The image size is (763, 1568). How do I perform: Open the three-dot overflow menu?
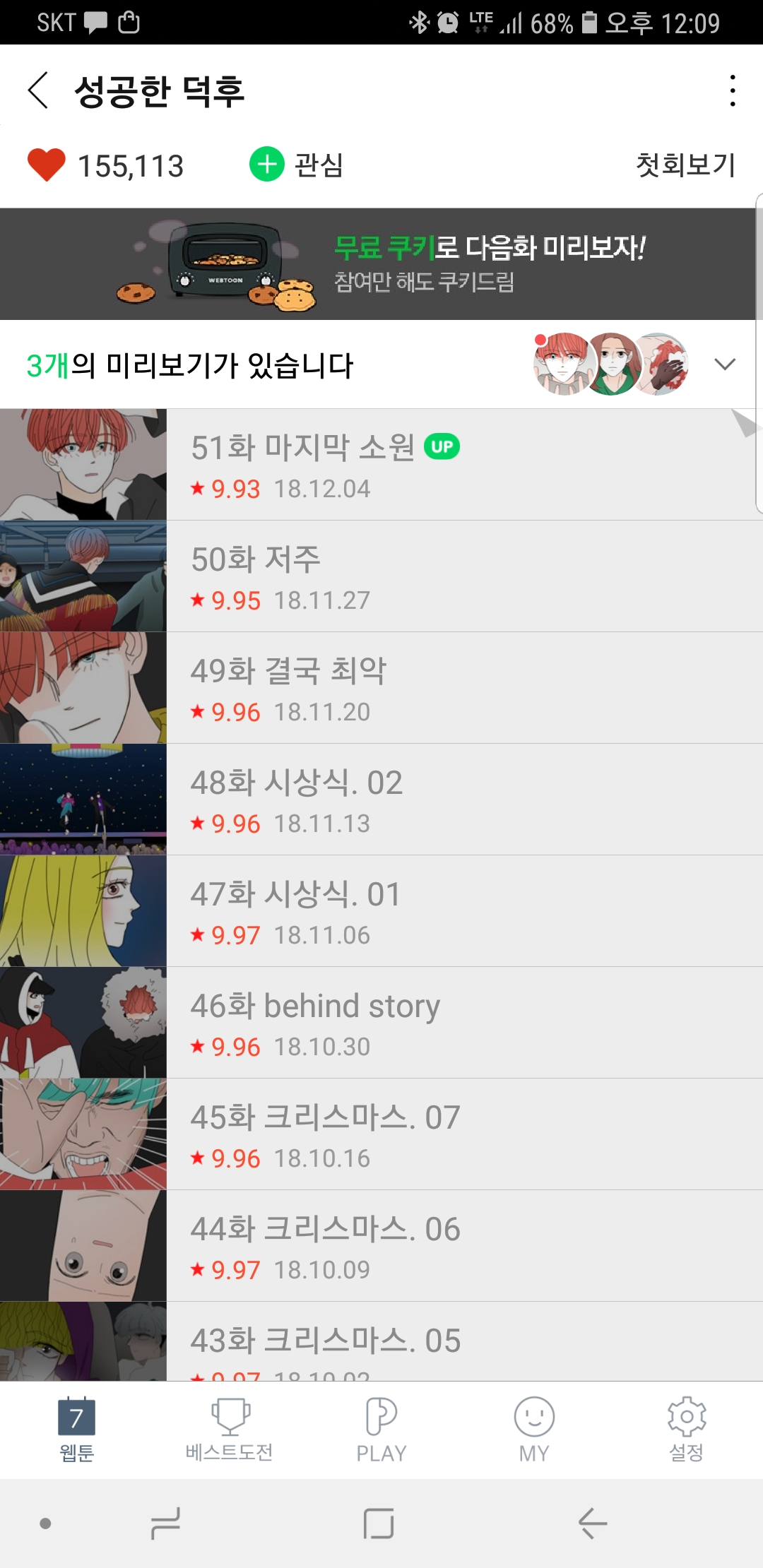pos(733,90)
